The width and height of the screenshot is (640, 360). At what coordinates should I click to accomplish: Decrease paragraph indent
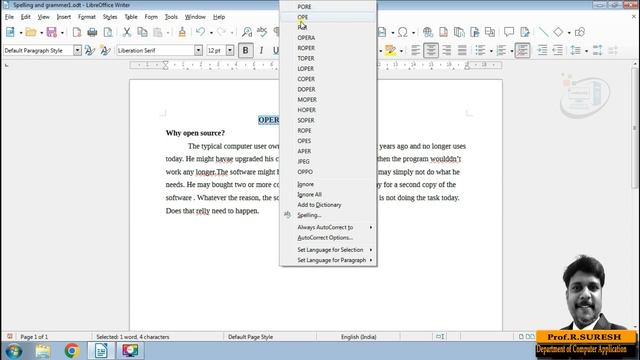pos(557,50)
